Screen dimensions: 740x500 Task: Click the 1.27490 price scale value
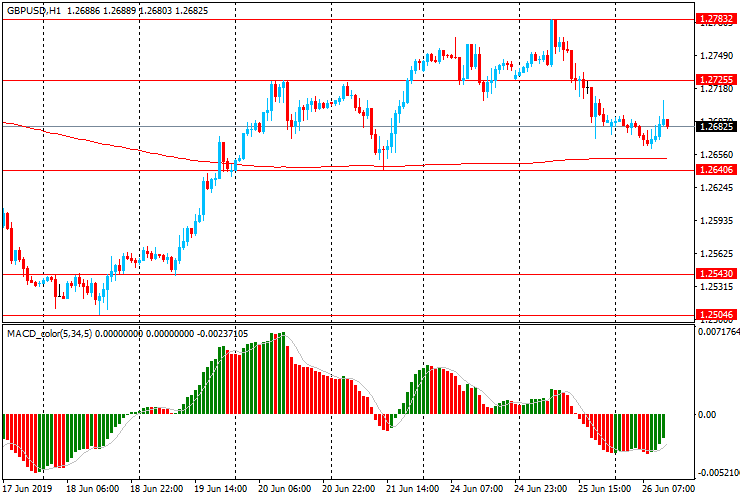tap(716, 56)
